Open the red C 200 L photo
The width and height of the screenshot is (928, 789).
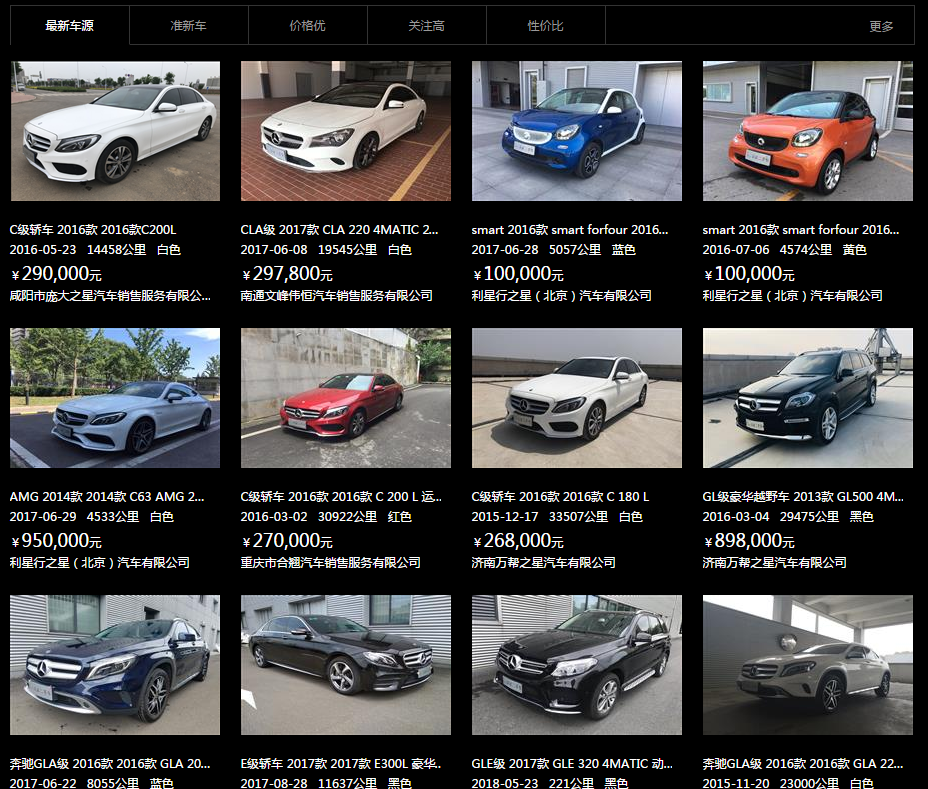pos(346,398)
